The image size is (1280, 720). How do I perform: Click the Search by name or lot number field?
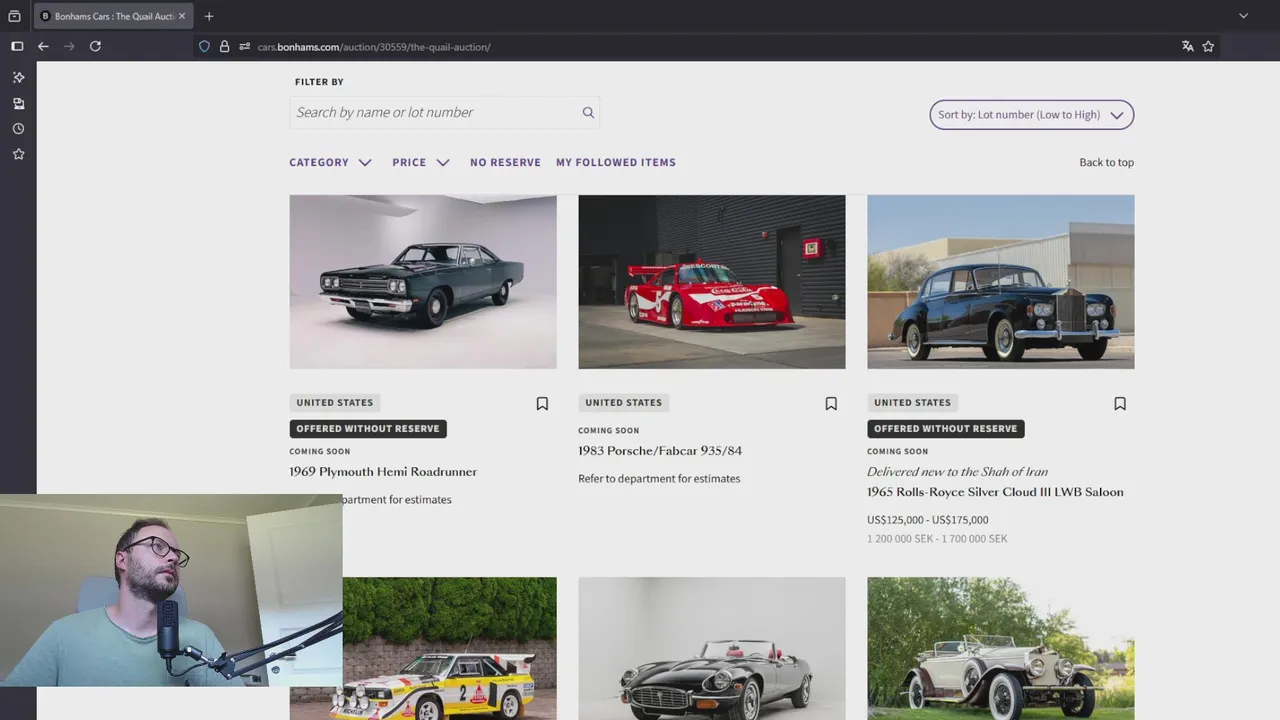point(444,112)
